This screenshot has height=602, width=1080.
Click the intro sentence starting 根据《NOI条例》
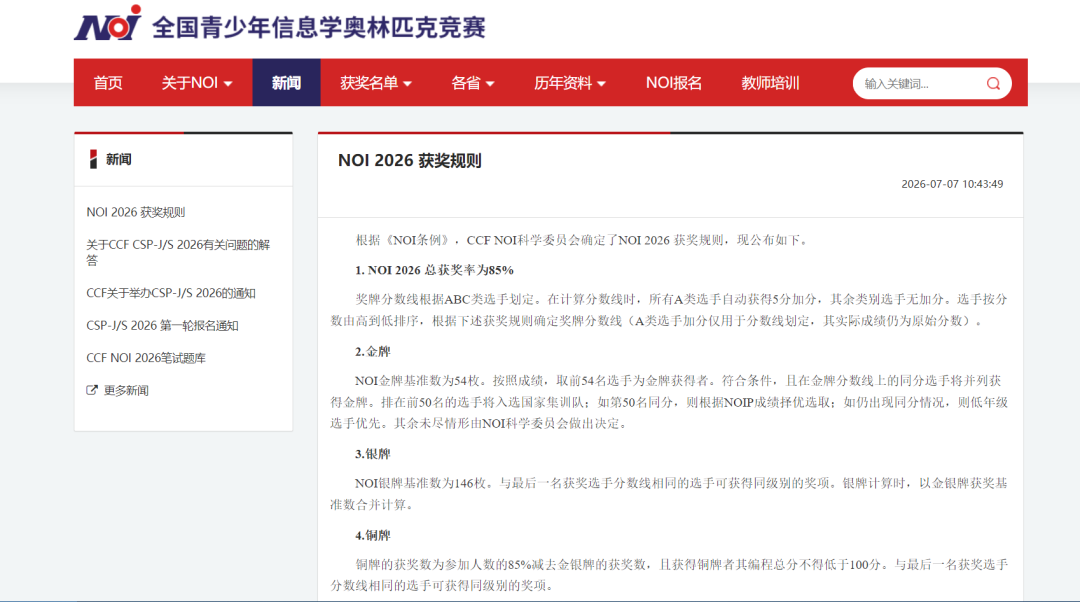(x=583, y=240)
